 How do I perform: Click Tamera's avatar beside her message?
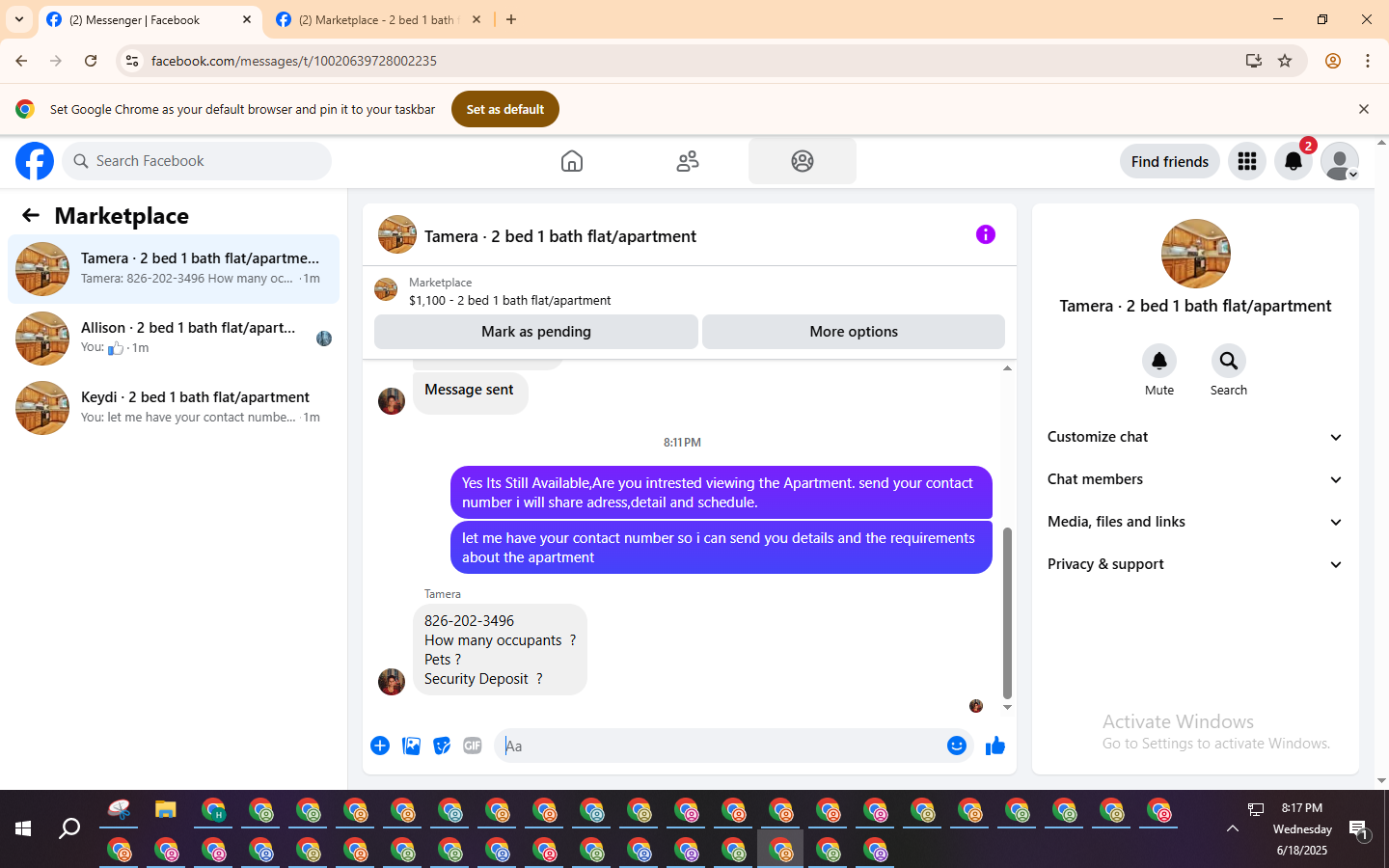pos(392,682)
